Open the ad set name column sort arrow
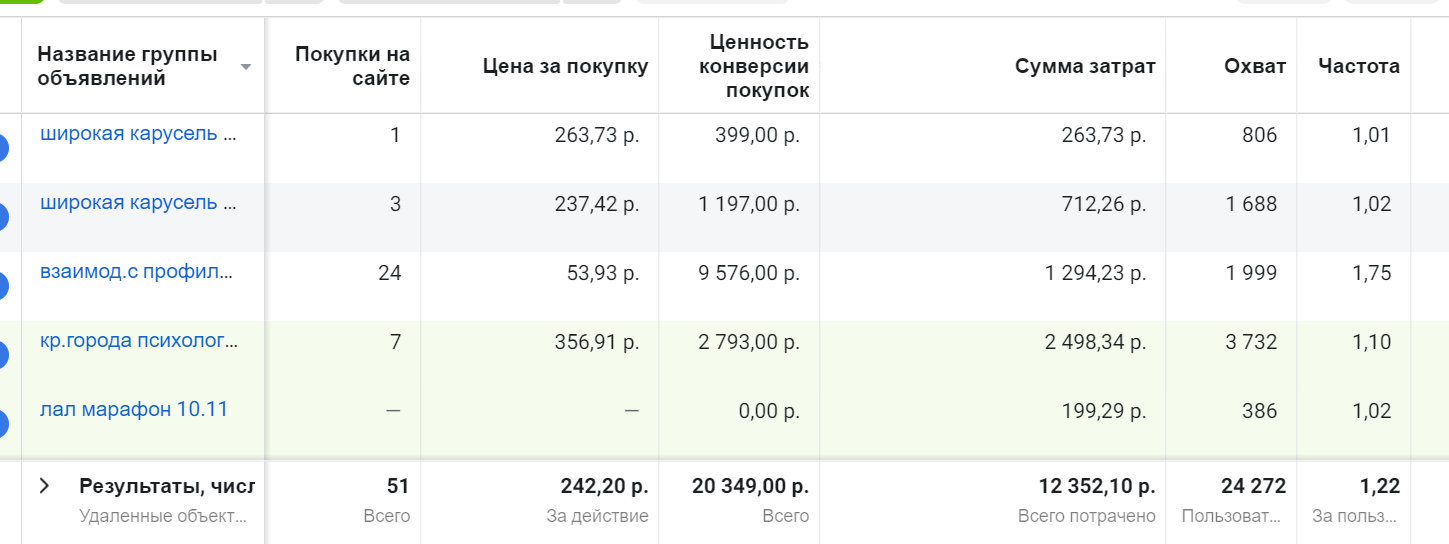1449x544 pixels. [x=246, y=67]
